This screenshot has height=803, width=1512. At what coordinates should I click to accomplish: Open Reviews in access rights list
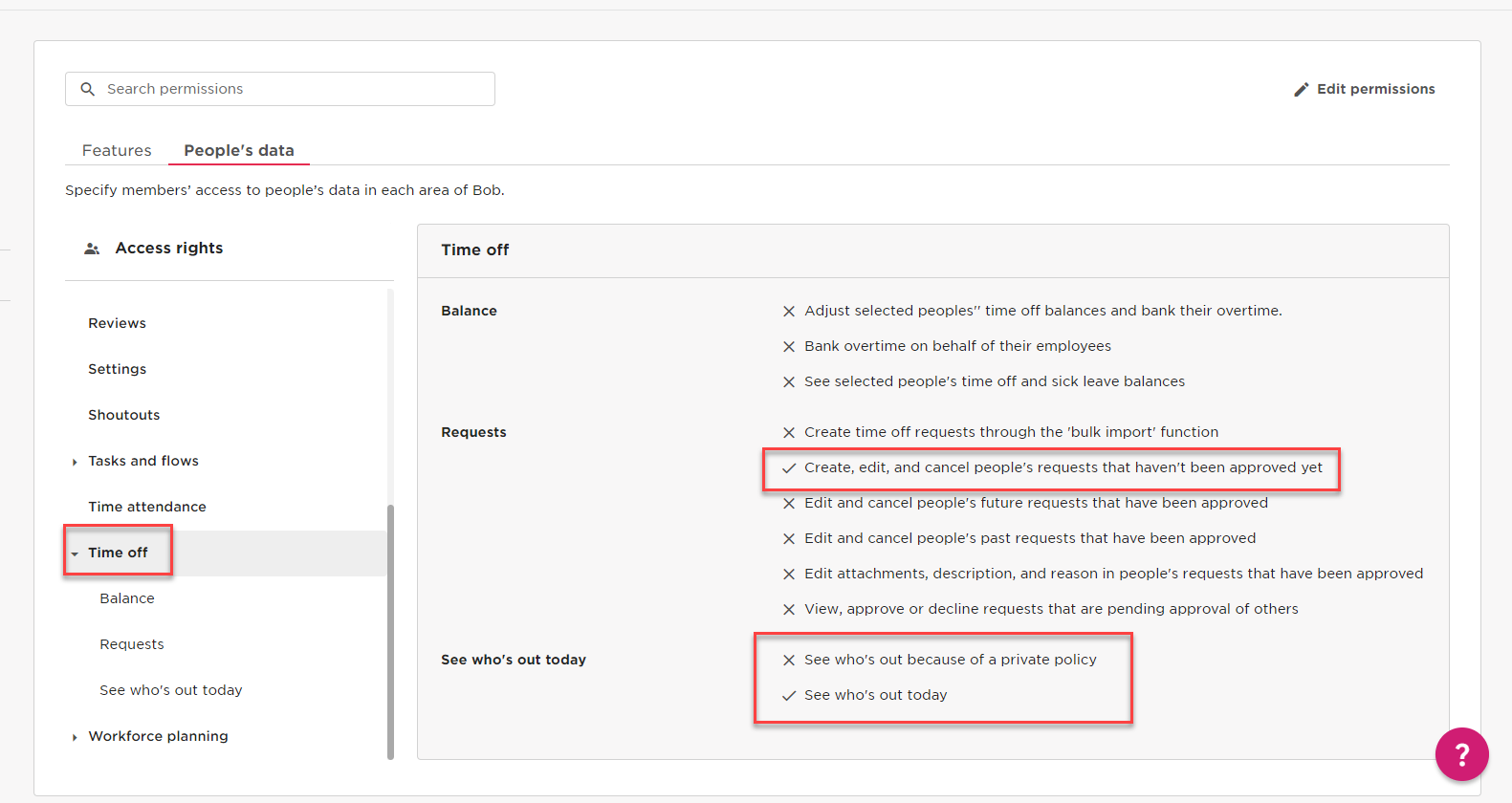[117, 323]
